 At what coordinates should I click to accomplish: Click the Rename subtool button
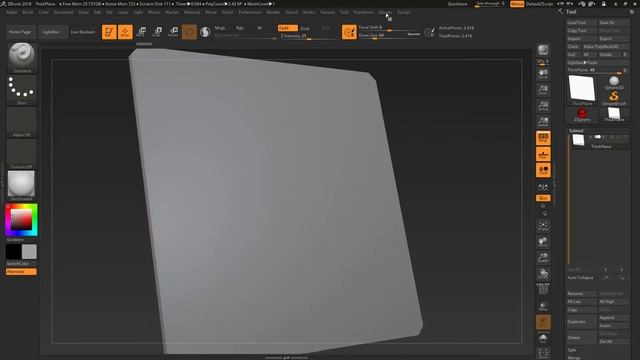582,294
